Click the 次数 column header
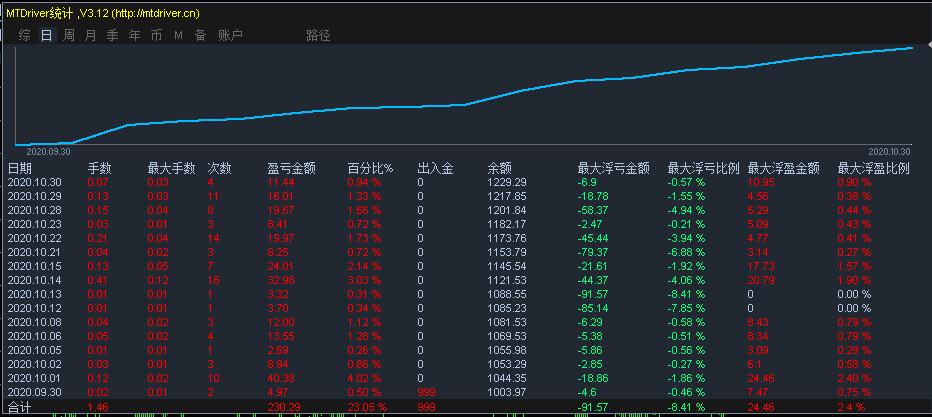The width and height of the screenshot is (932, 417). coord(219,169)
